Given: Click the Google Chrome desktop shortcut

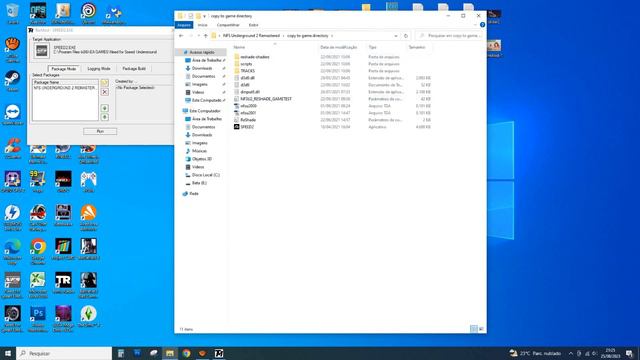Looking at the screenshot, I should (x=38, y=251).
